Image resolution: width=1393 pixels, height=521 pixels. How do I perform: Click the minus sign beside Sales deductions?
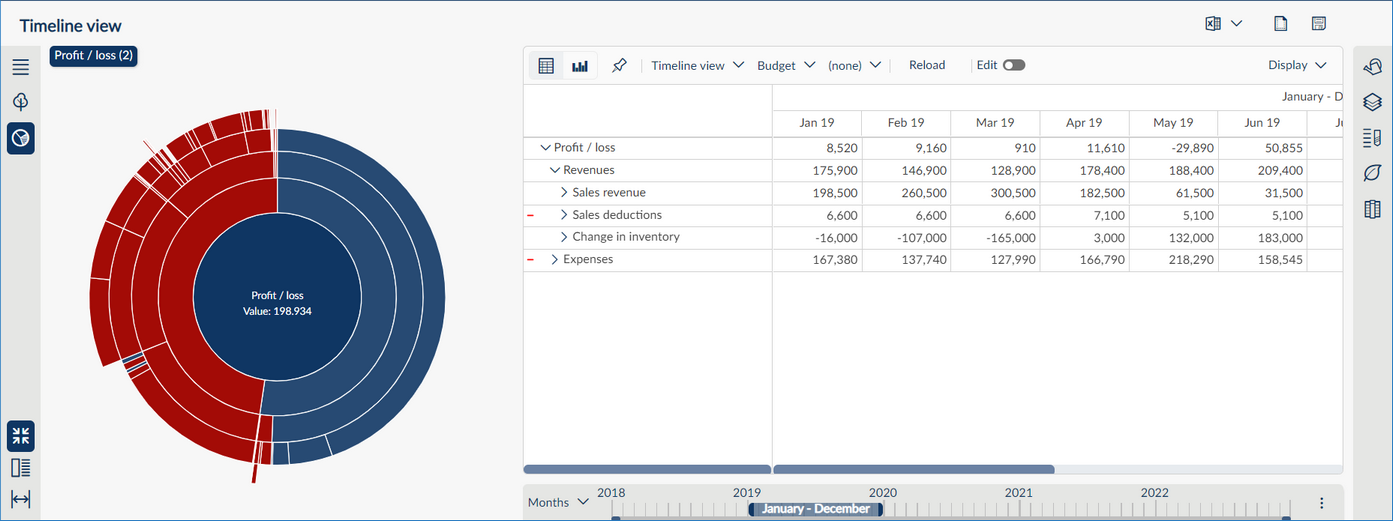pyautogui.click(x=530, y=215)
